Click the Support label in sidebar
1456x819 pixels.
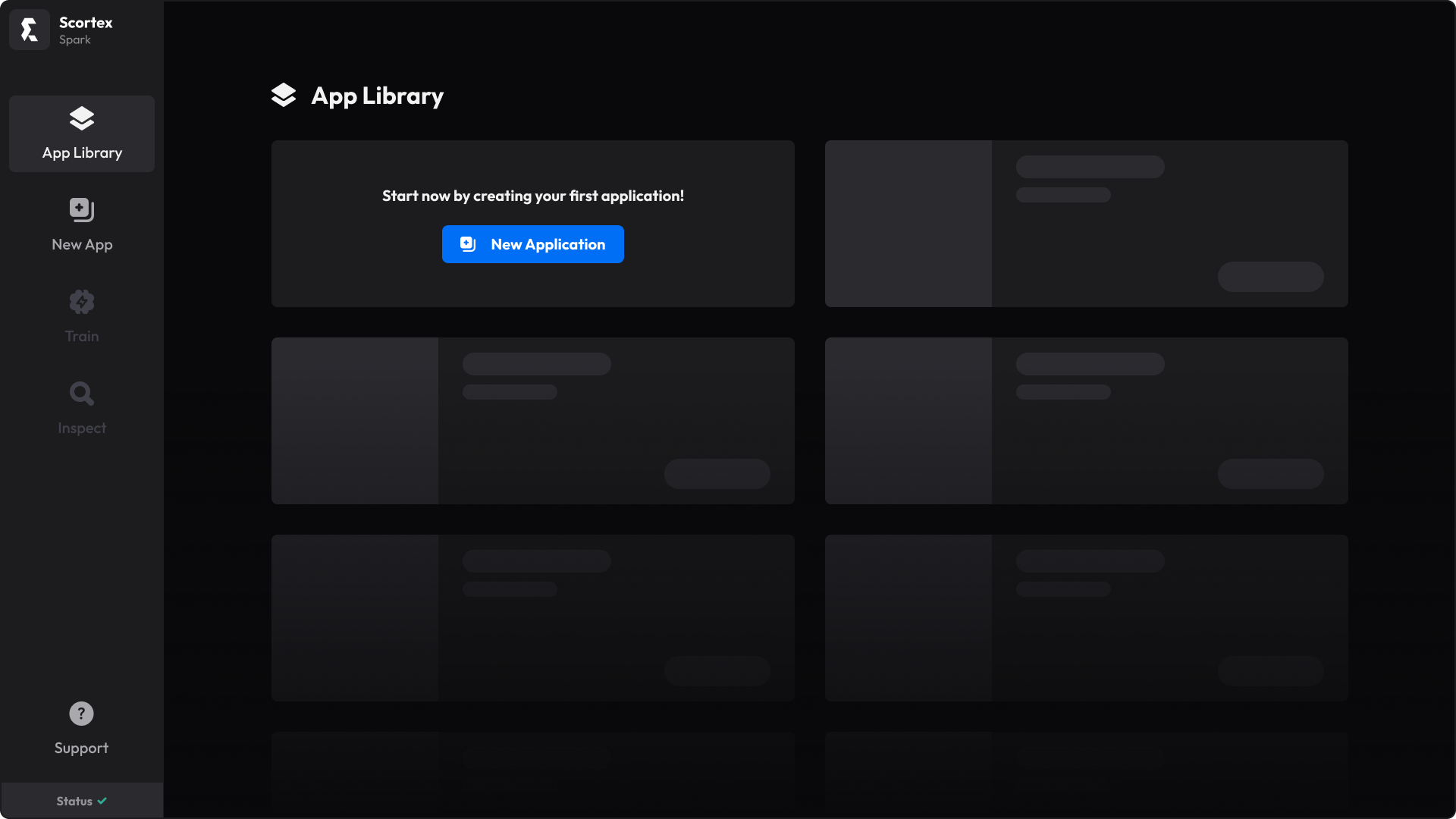coord(81,748)
